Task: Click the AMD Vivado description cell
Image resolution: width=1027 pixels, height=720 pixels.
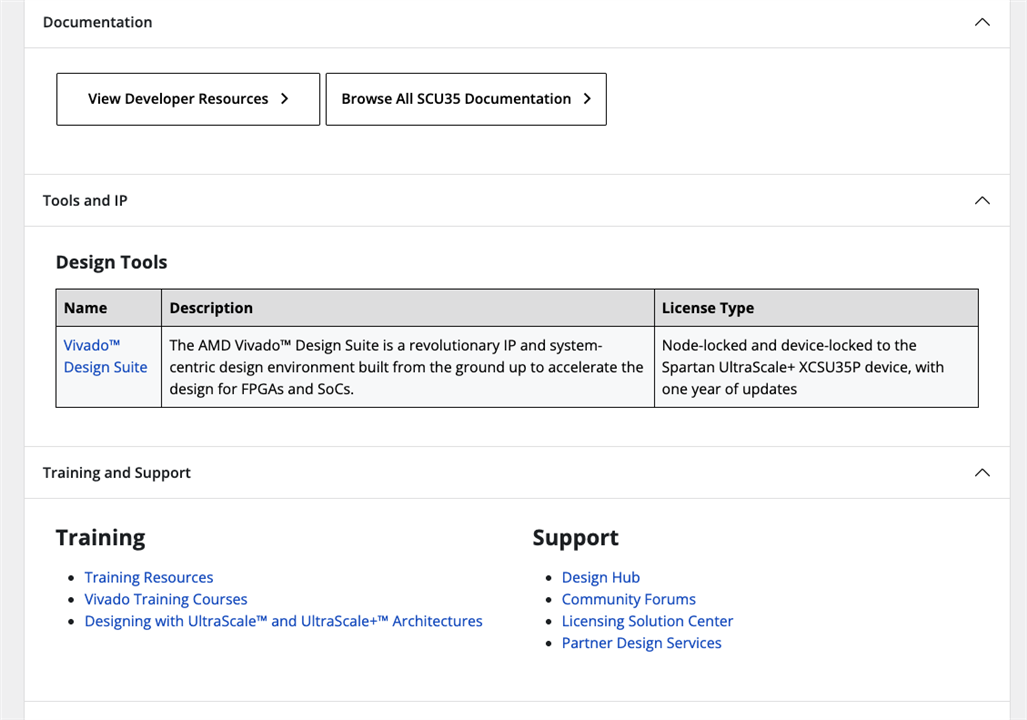Action: [x=407, y=367]
